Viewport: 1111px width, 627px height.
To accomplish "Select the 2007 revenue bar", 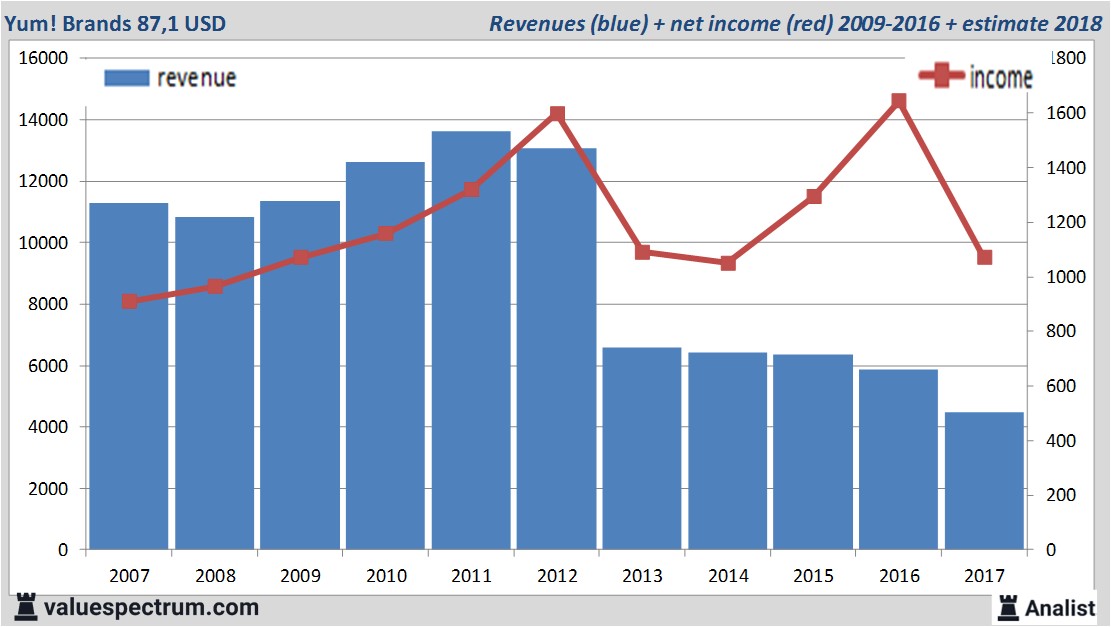I will (129, 376).
